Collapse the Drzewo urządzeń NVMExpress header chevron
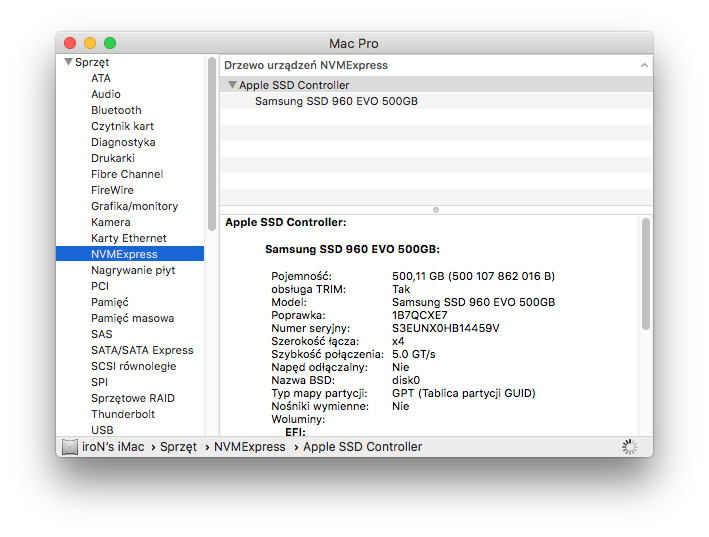709x537 pixels. click(644, 66)
